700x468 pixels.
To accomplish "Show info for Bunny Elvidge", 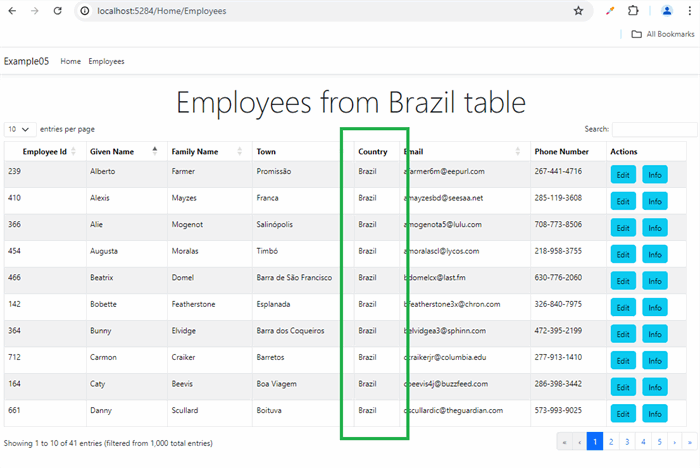I will (x=655, y=334).
